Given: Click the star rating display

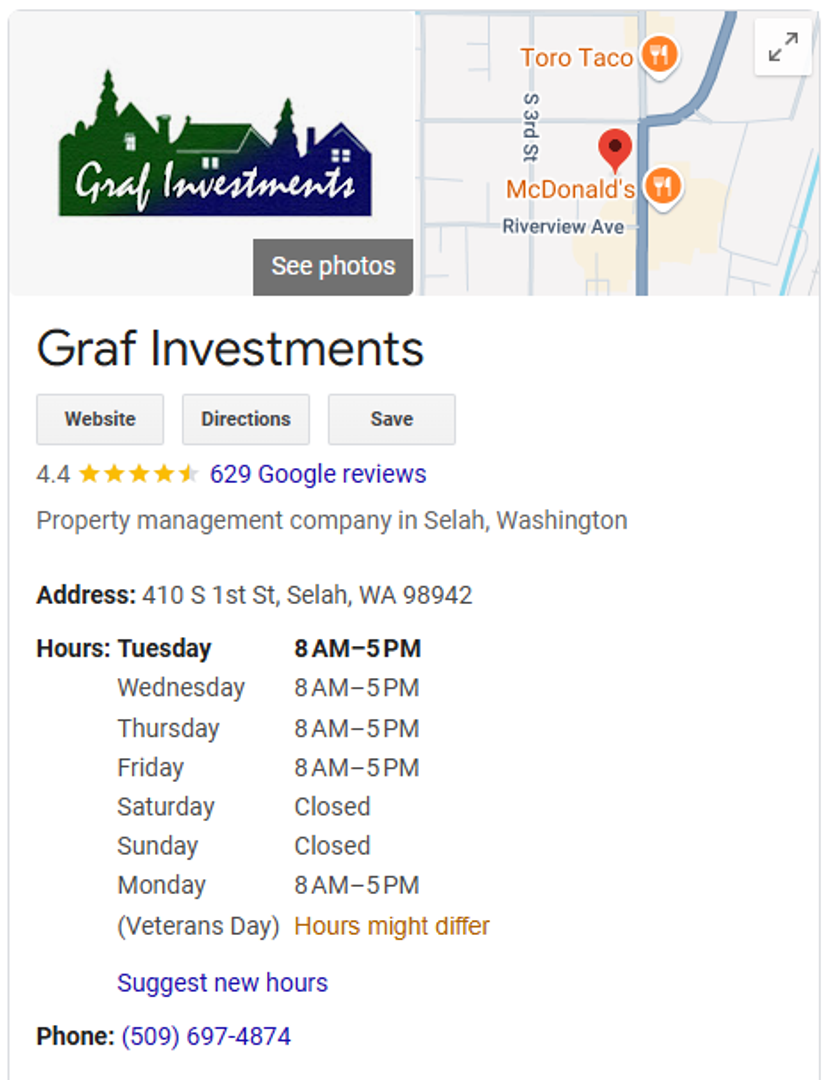Looking at the screenshot, I should coord(138,474).
